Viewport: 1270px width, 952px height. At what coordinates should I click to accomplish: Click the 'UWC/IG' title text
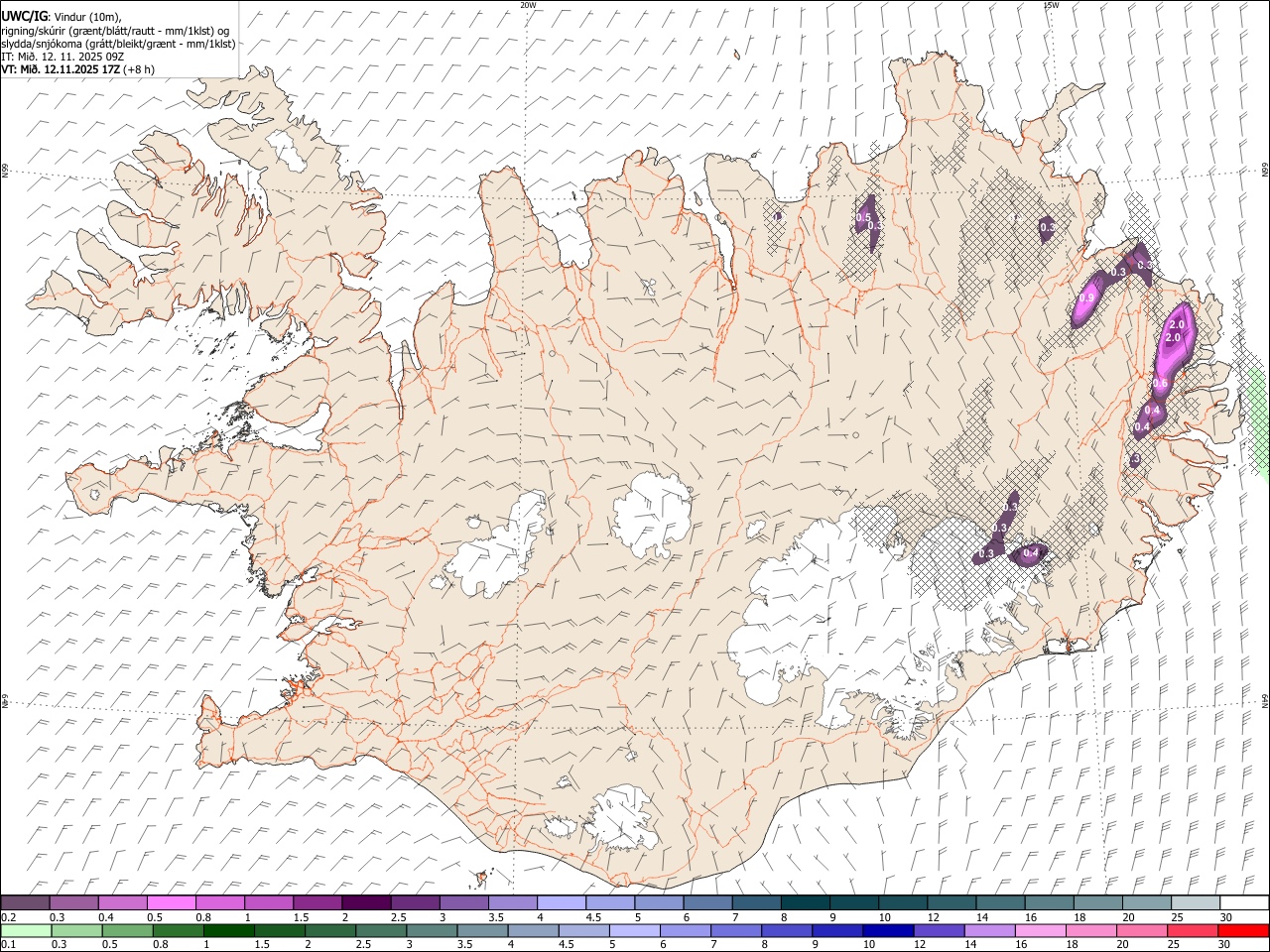pyautogui.click(x=24, y=16)
